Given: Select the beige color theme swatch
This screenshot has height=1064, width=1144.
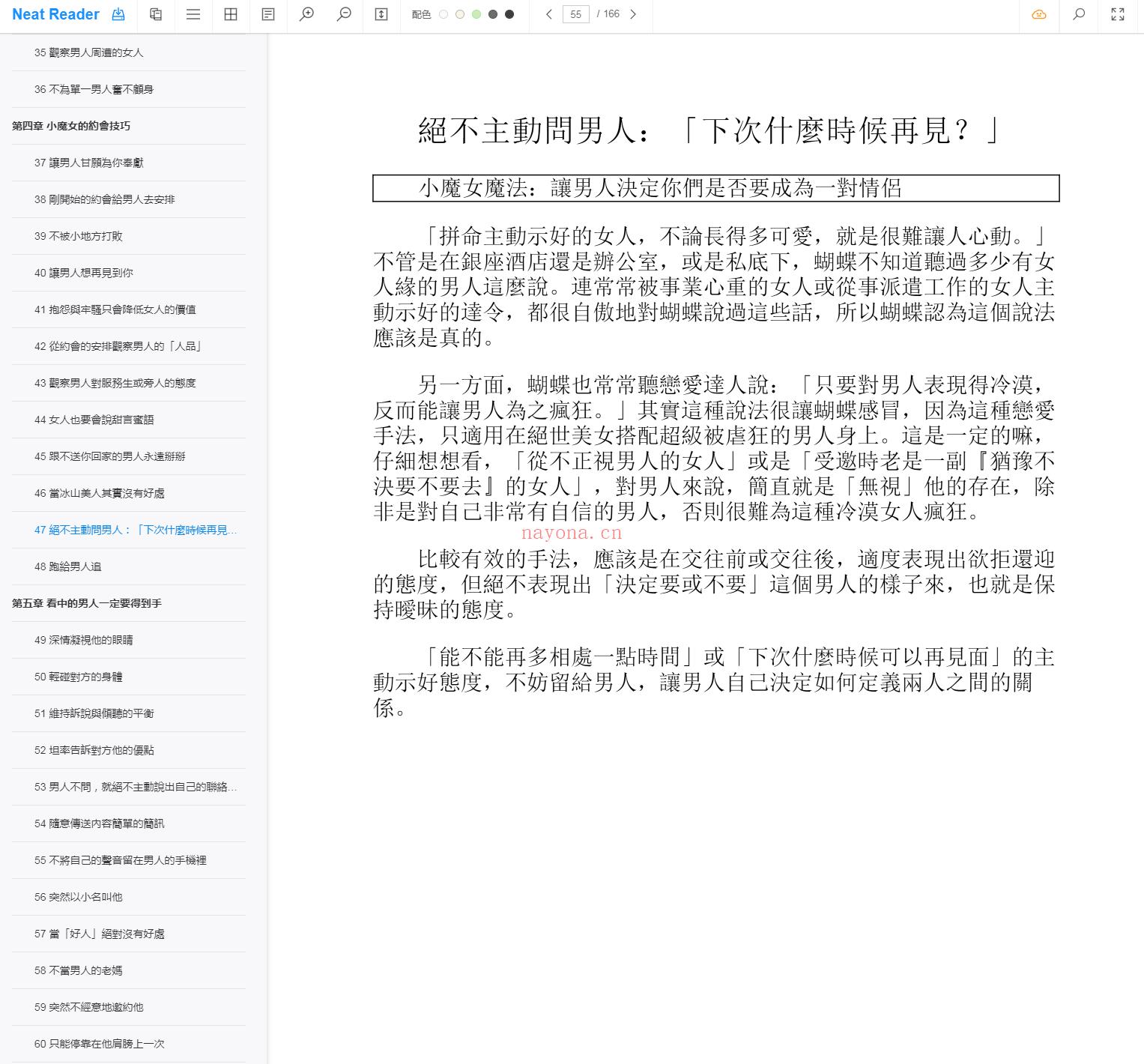Looking at the screenshot, I should [460, 14].
